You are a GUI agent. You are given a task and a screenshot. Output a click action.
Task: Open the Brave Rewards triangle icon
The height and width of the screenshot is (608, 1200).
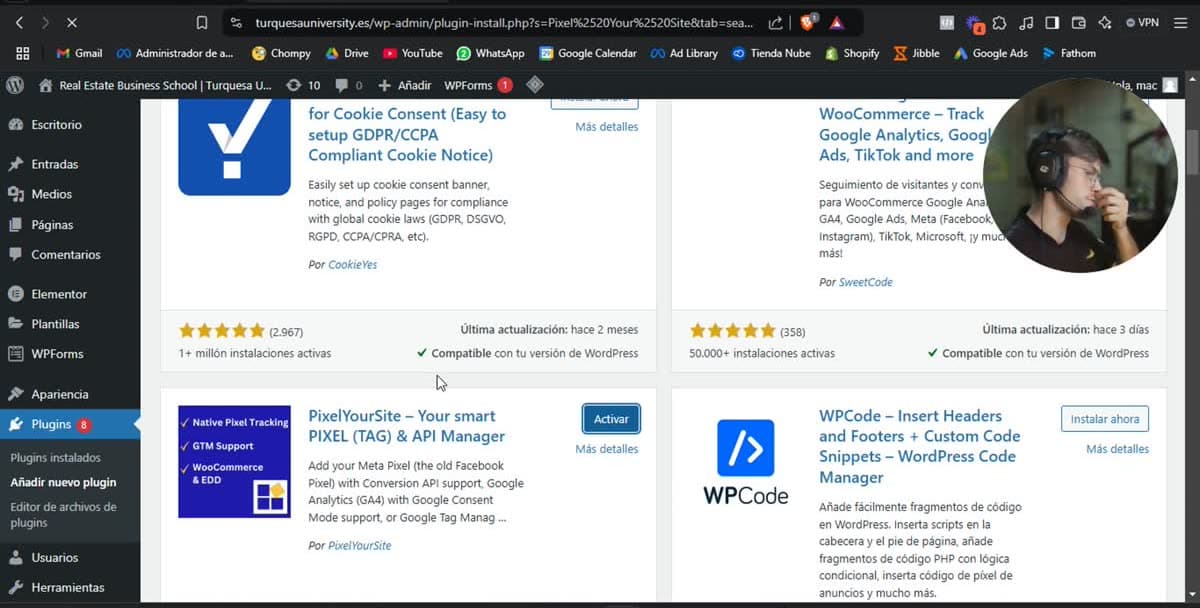coord(836,22)
